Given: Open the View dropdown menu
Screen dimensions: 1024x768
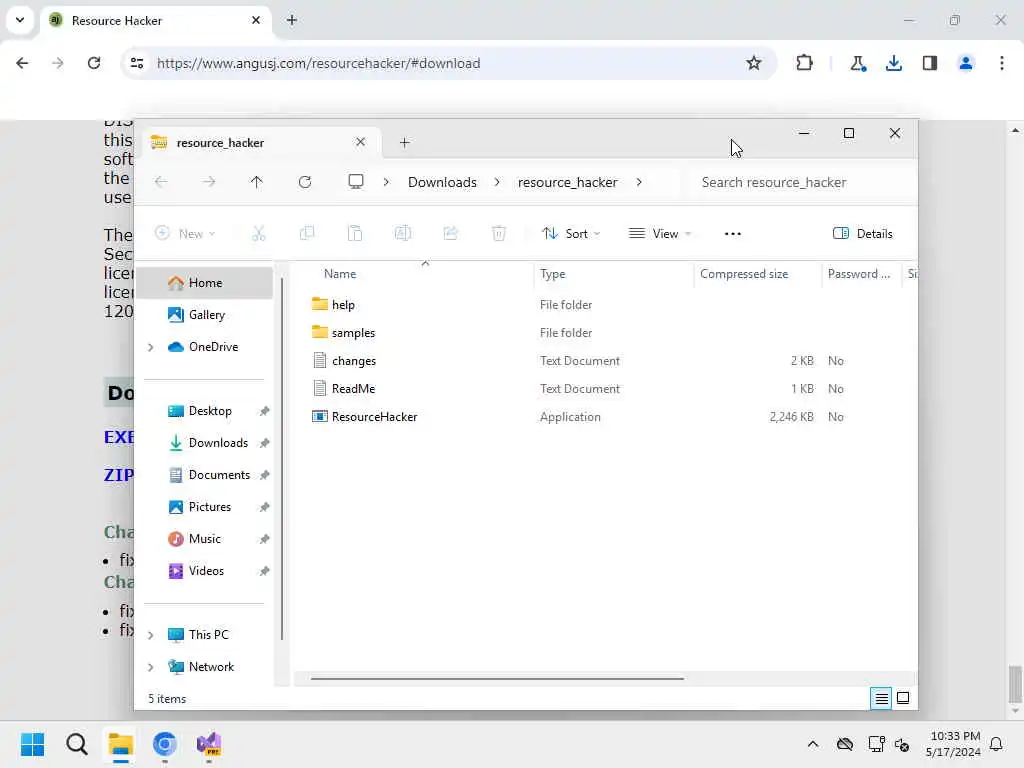Looking at the screenshot, I should click(x=660, y=234).
